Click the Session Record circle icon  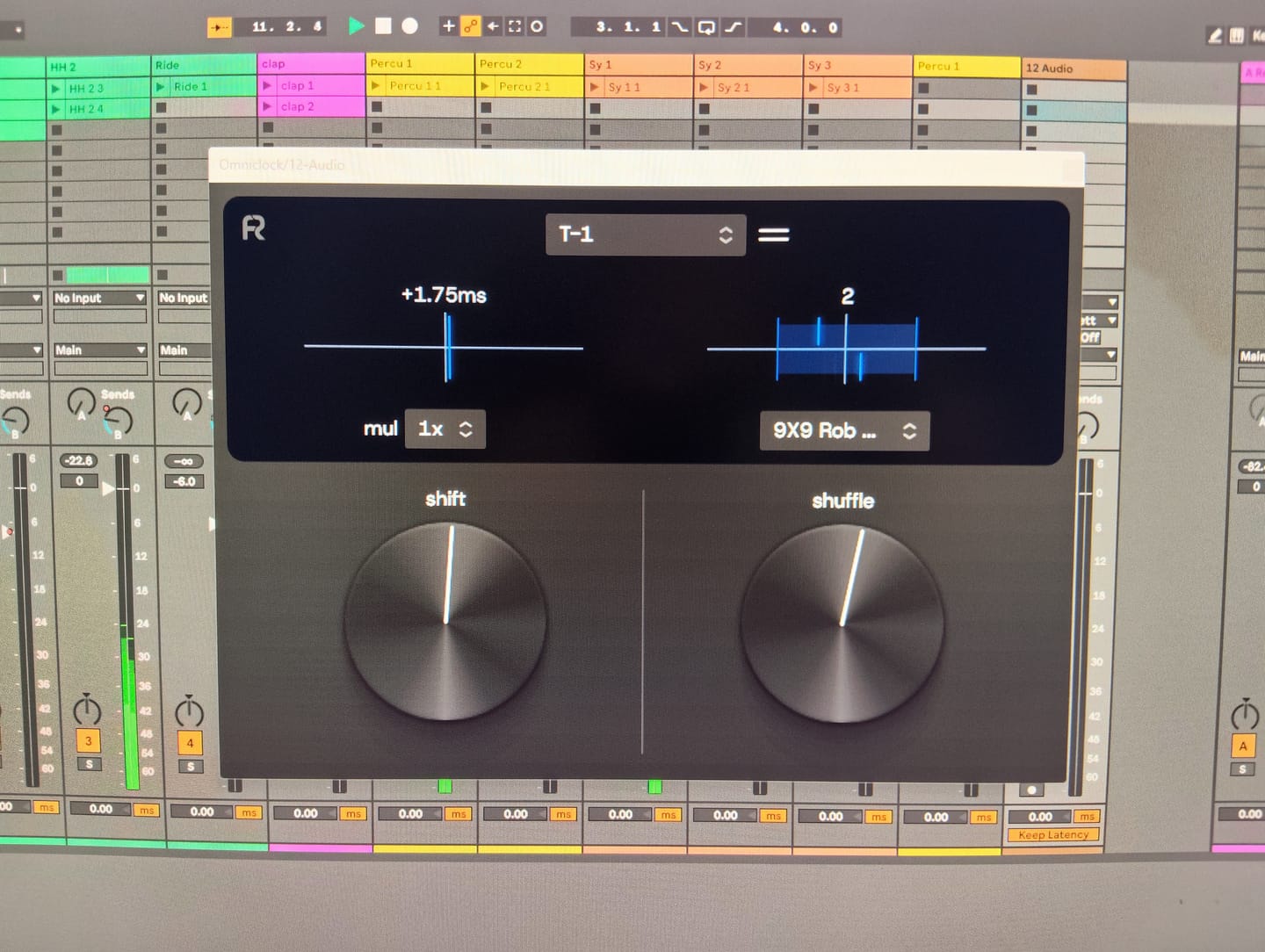tap(537, 26)
